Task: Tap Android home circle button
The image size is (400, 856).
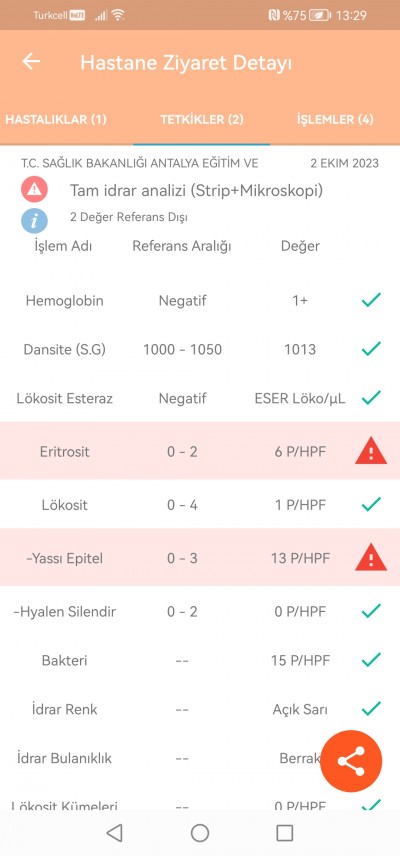Action: tap(200, 833)
